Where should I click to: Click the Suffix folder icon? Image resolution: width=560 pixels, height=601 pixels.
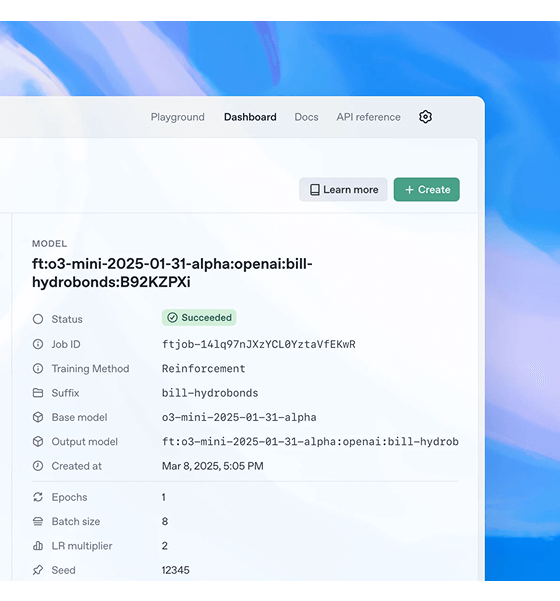pos(38,392)
